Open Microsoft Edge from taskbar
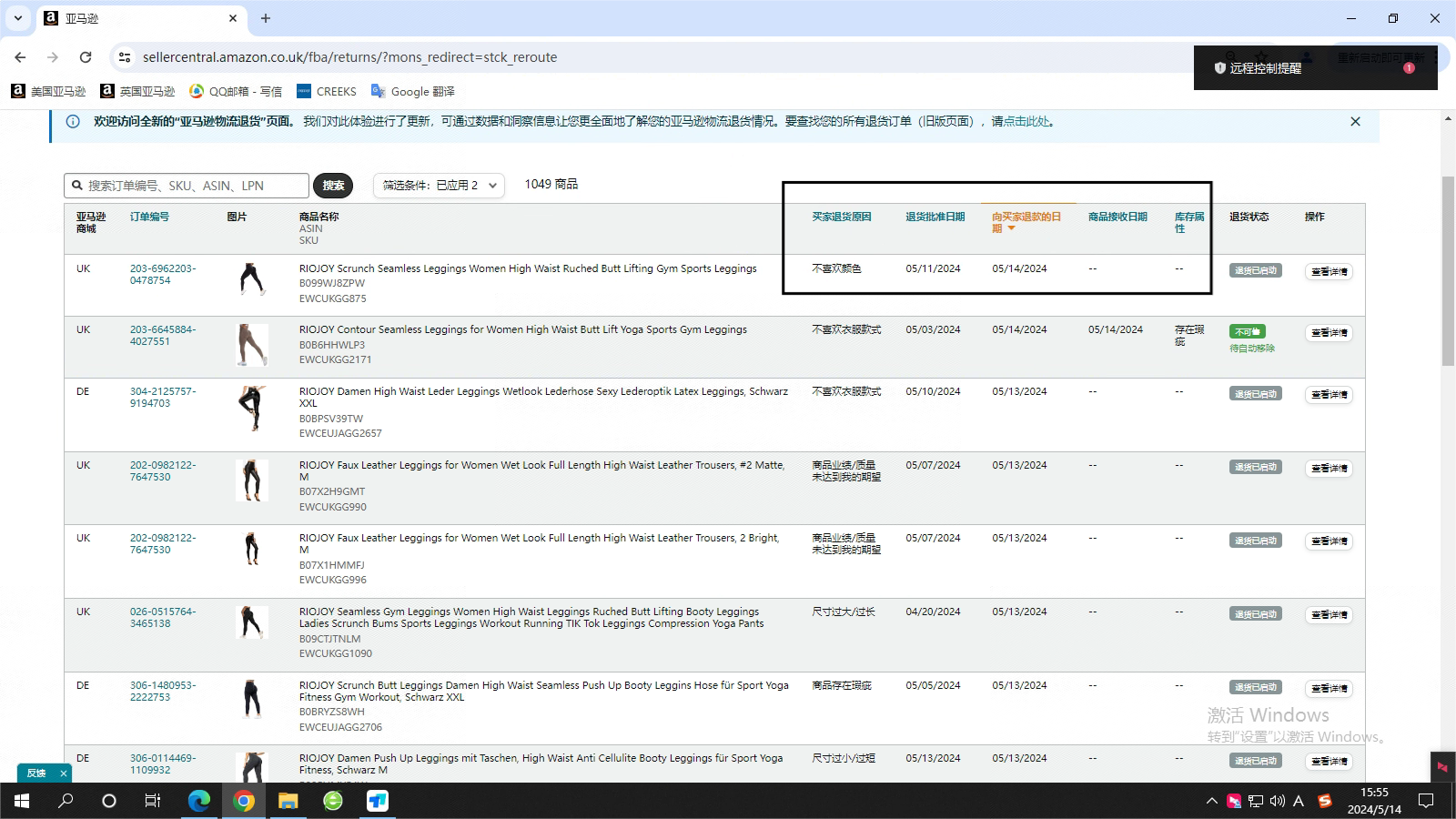Screen dimensions: 1456x819 (199, 801)
